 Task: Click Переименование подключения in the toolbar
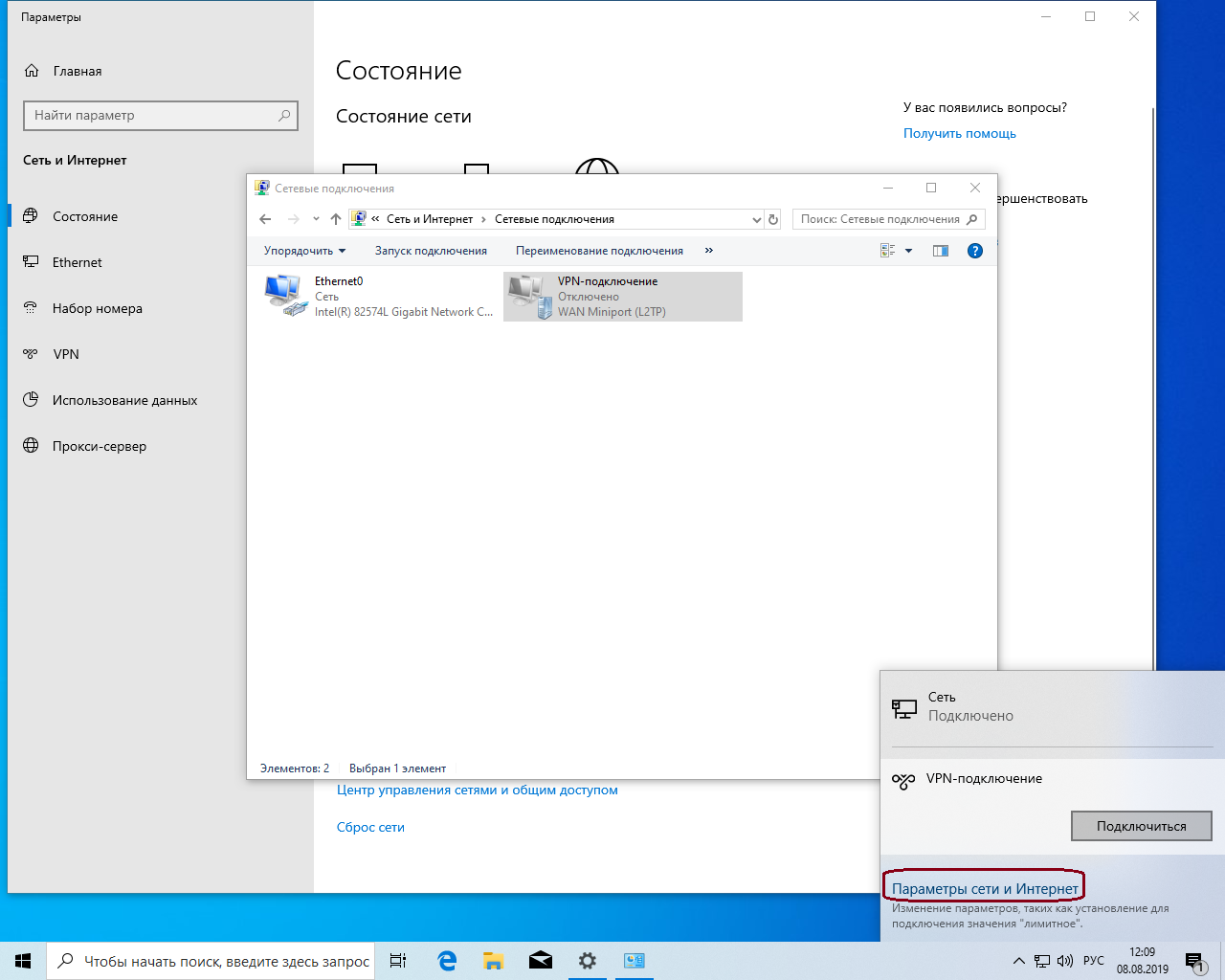tap(599, 251)
